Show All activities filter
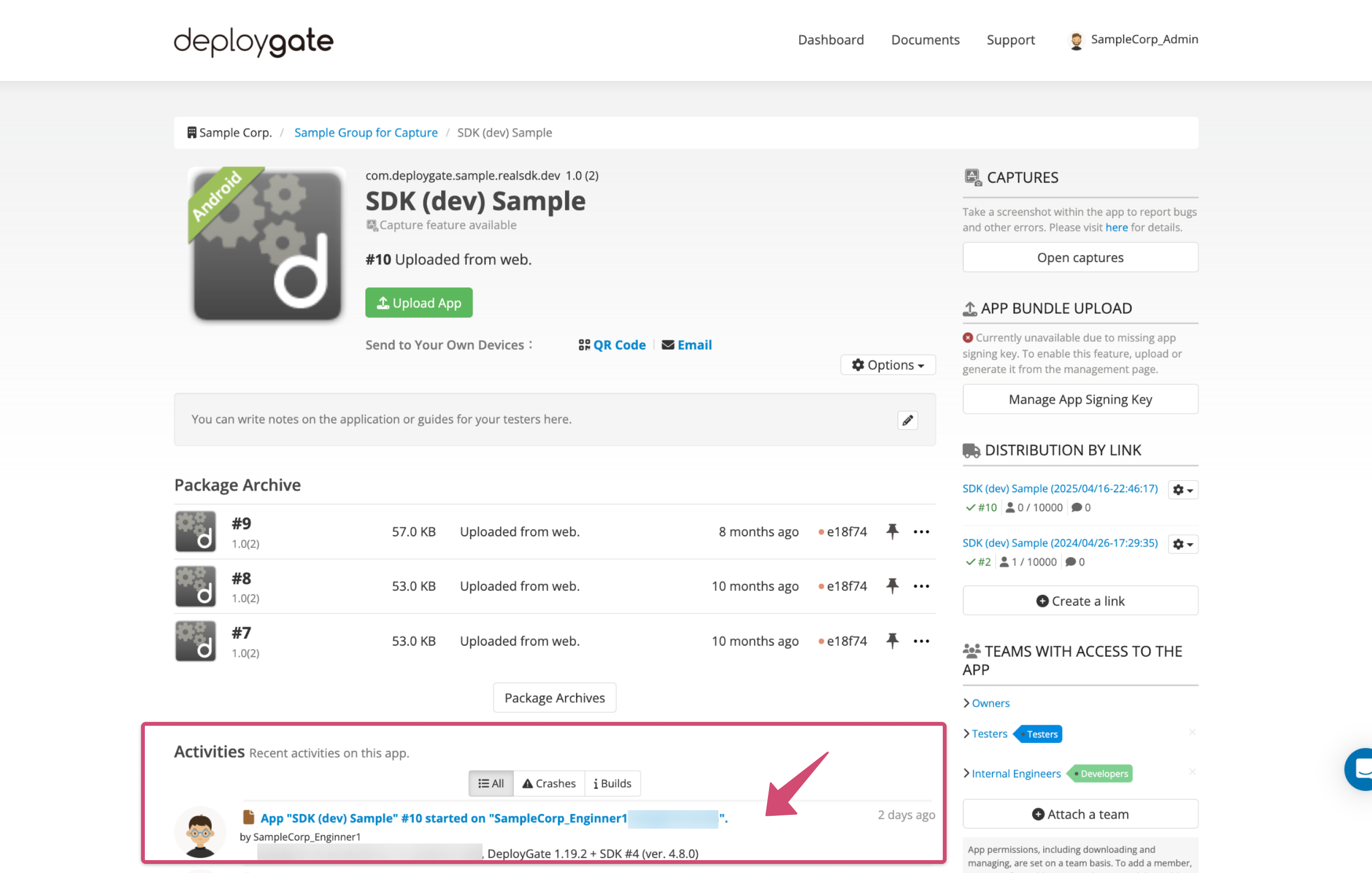This screenshot has width=1372, height=873. pos(491,783)
